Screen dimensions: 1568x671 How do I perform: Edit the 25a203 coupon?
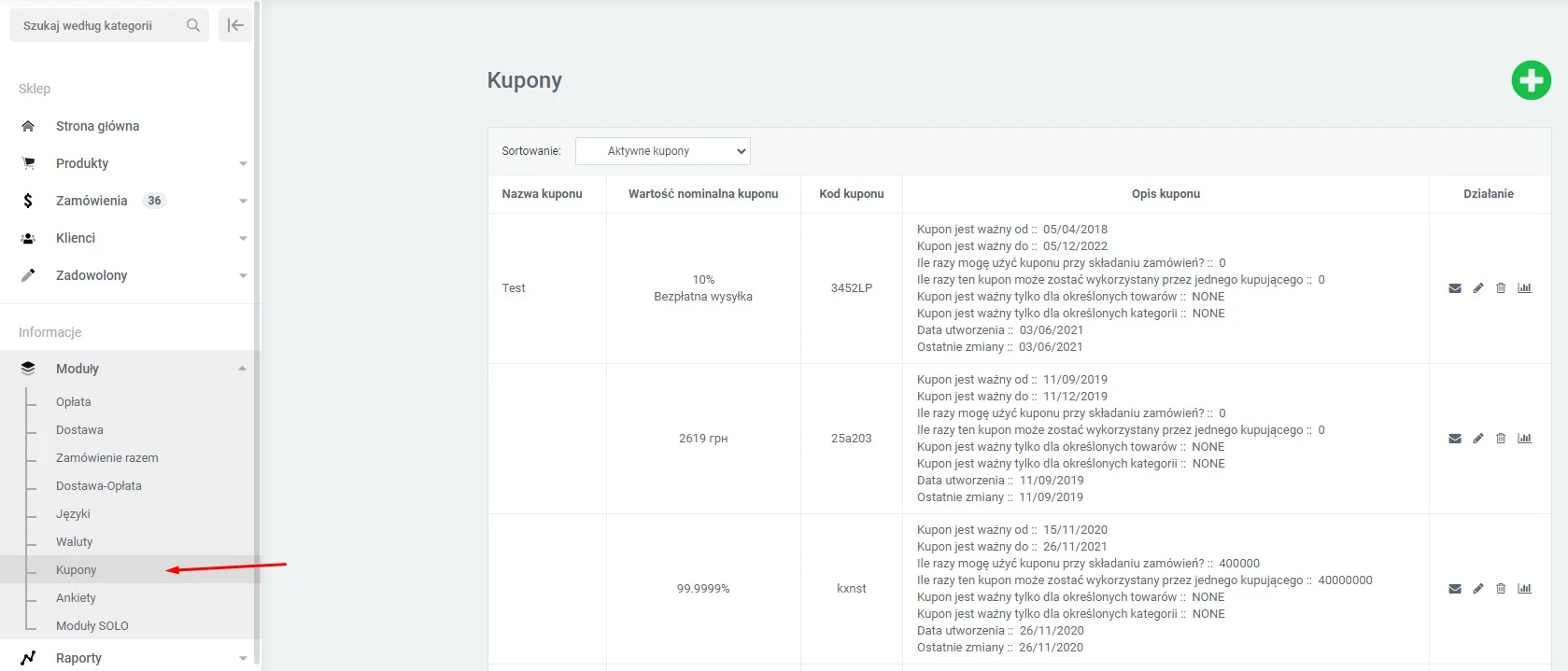pos(1478,439)
